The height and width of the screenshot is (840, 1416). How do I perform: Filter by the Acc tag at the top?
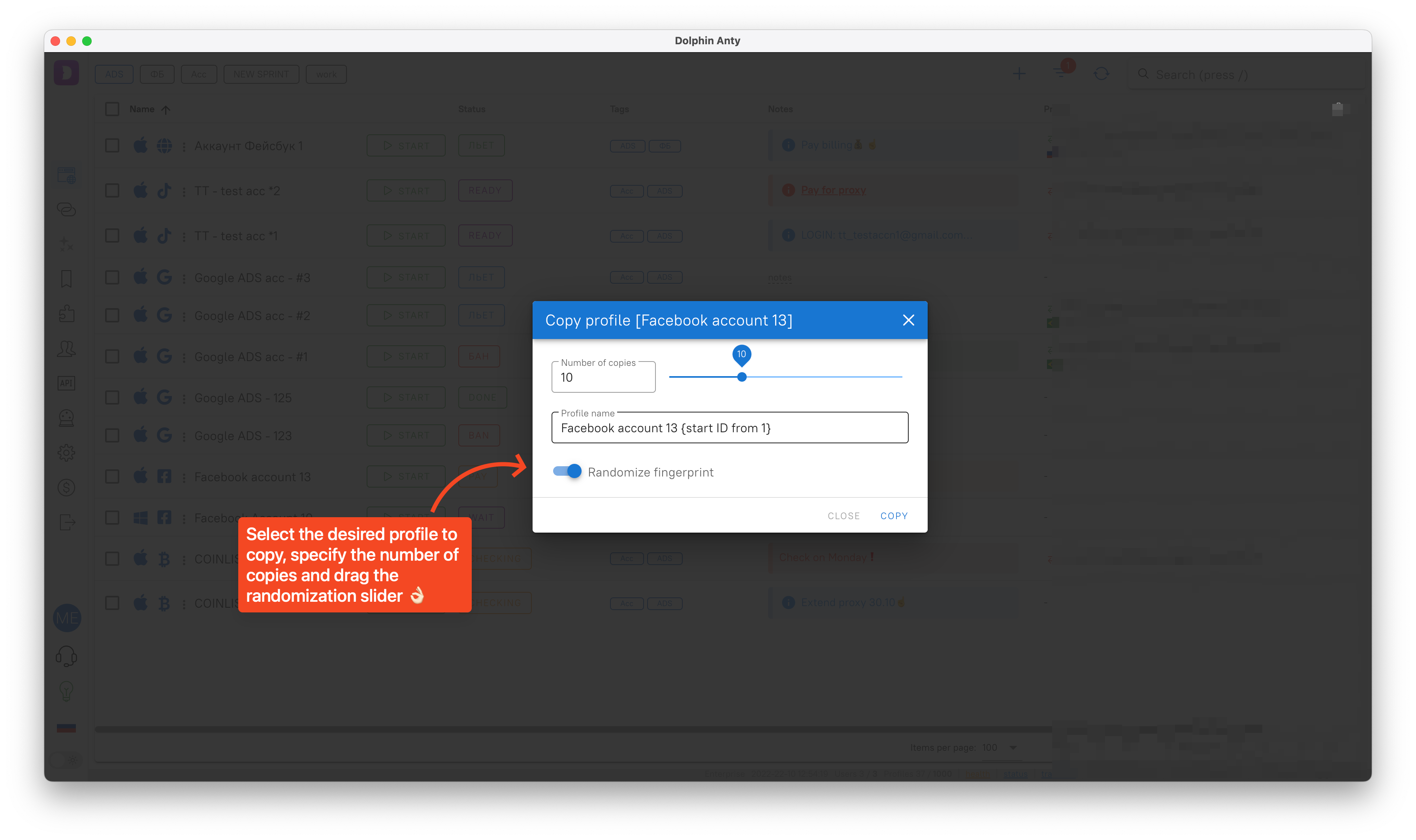[x=199, y=74]
